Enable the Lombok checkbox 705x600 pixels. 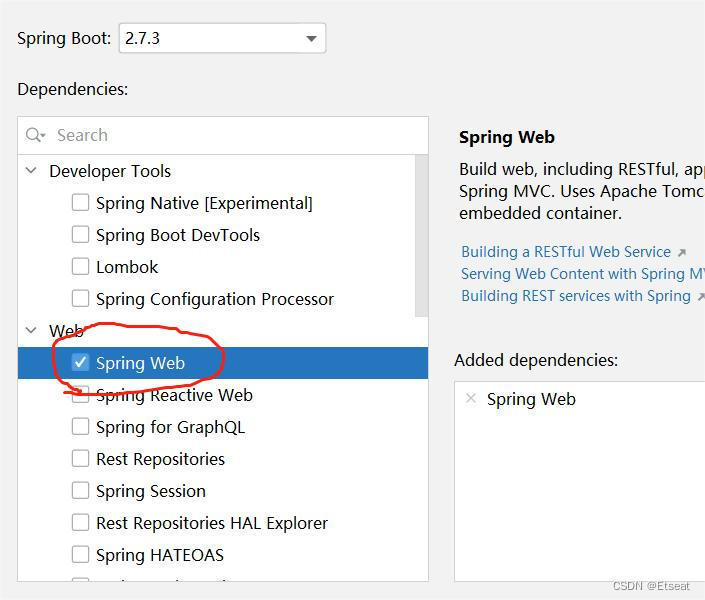click(80, 266)
